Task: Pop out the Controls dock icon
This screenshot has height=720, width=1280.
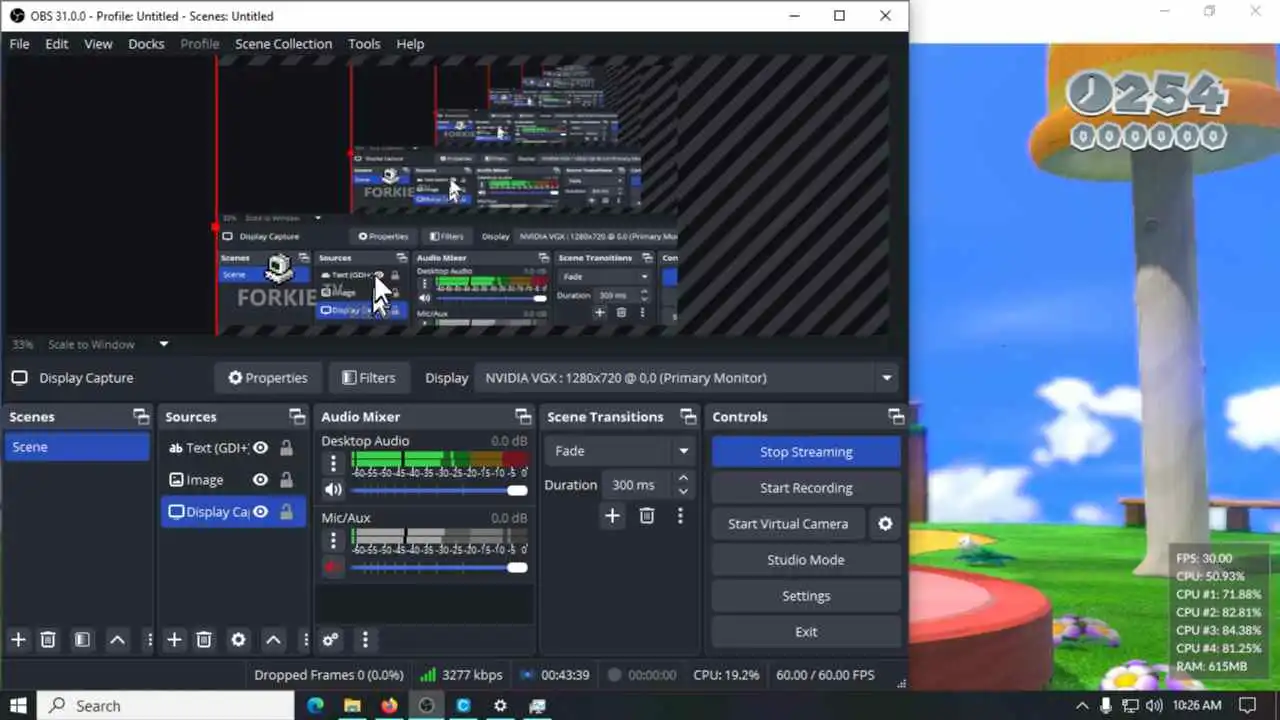Action: [896, 417]
